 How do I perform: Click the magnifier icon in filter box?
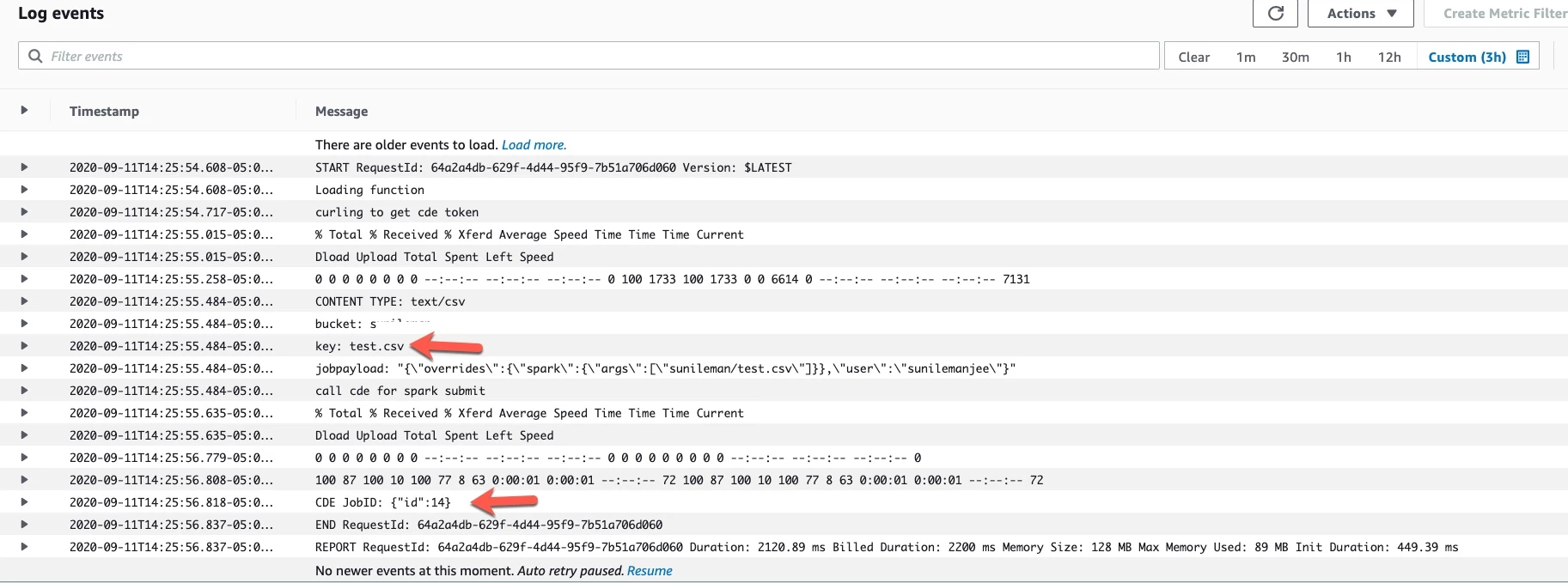(x=35, y=56)
